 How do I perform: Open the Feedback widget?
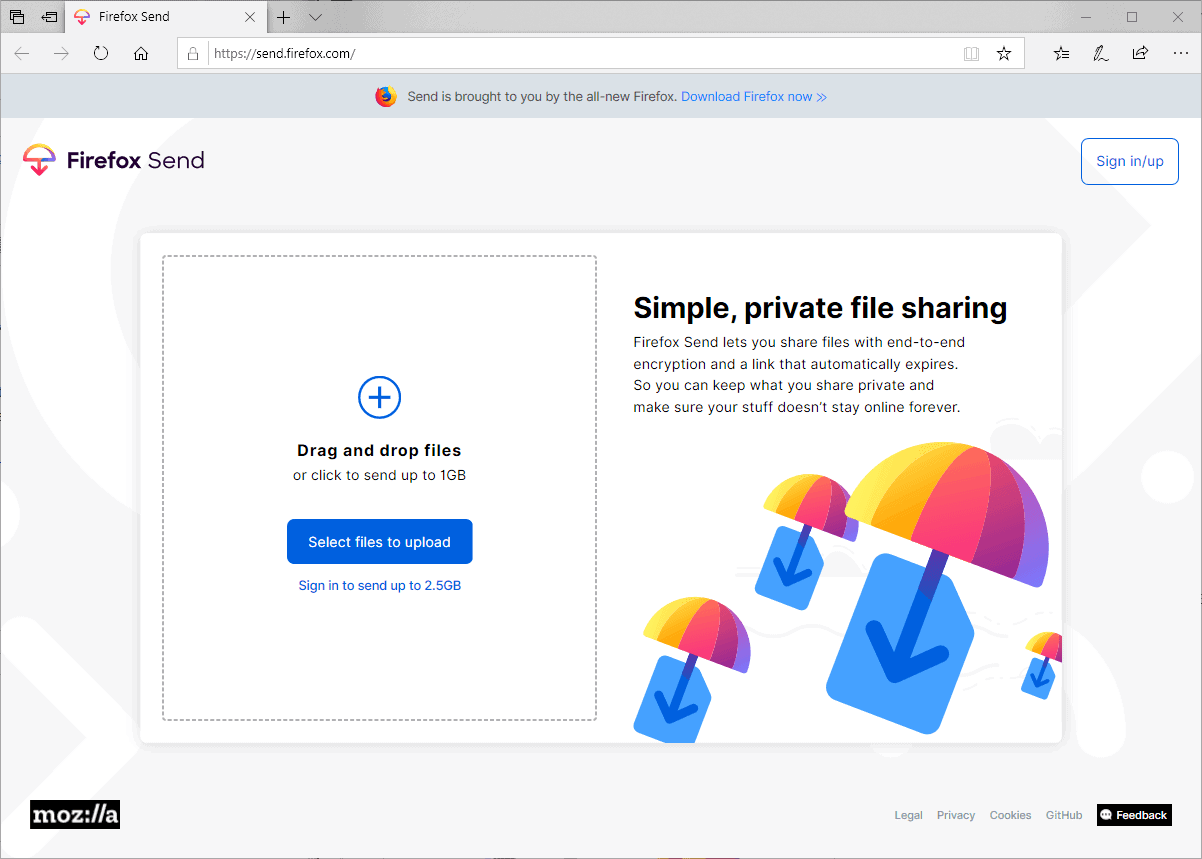point(1134,814)
